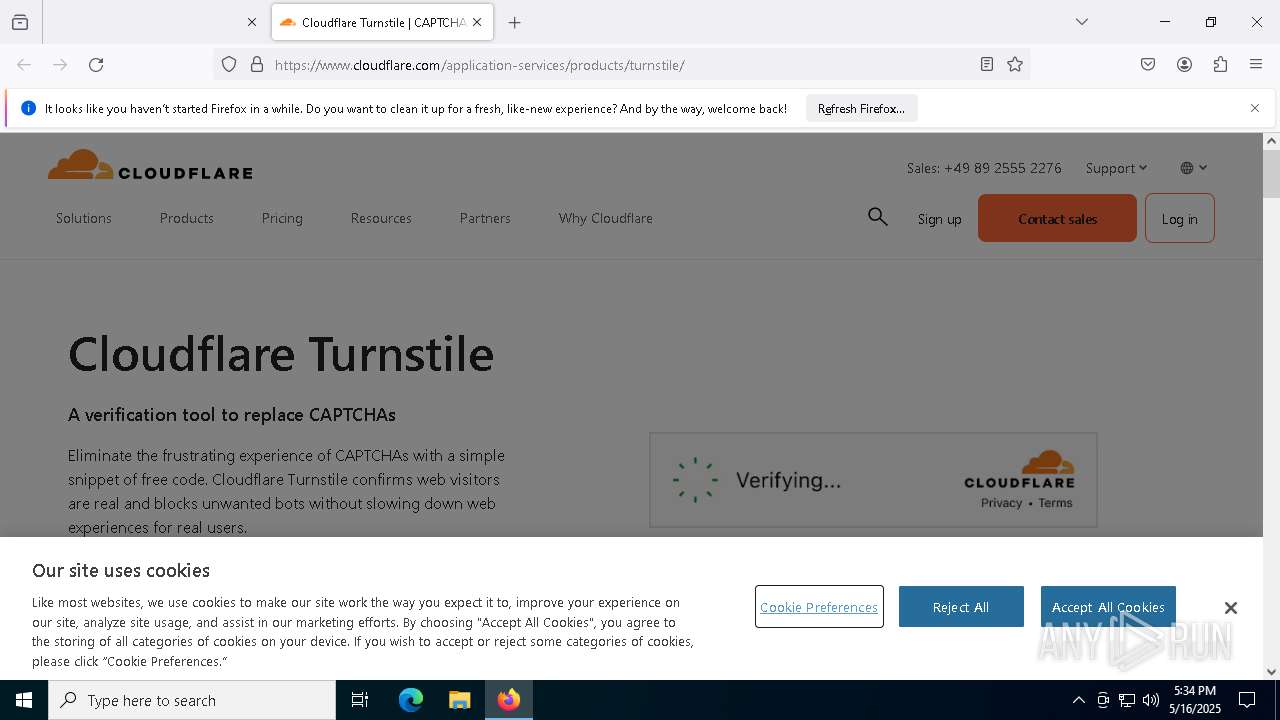This screenshot has width=1280, height=720.
Task: Click the network tray icon
Action: 1127,700
